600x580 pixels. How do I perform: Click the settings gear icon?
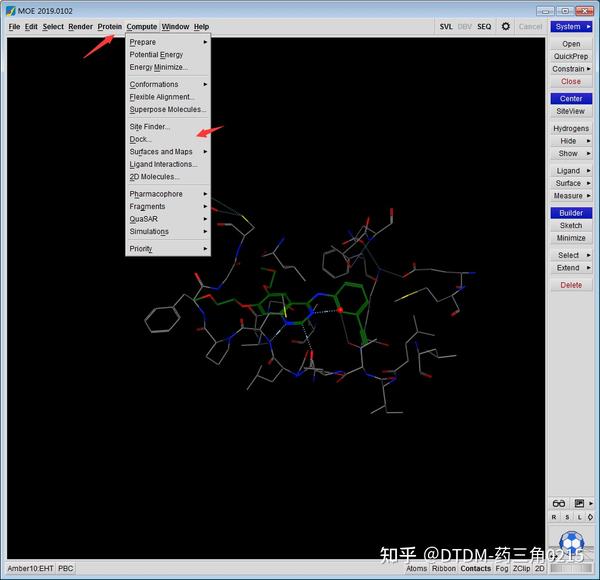(x=505, y=27)
